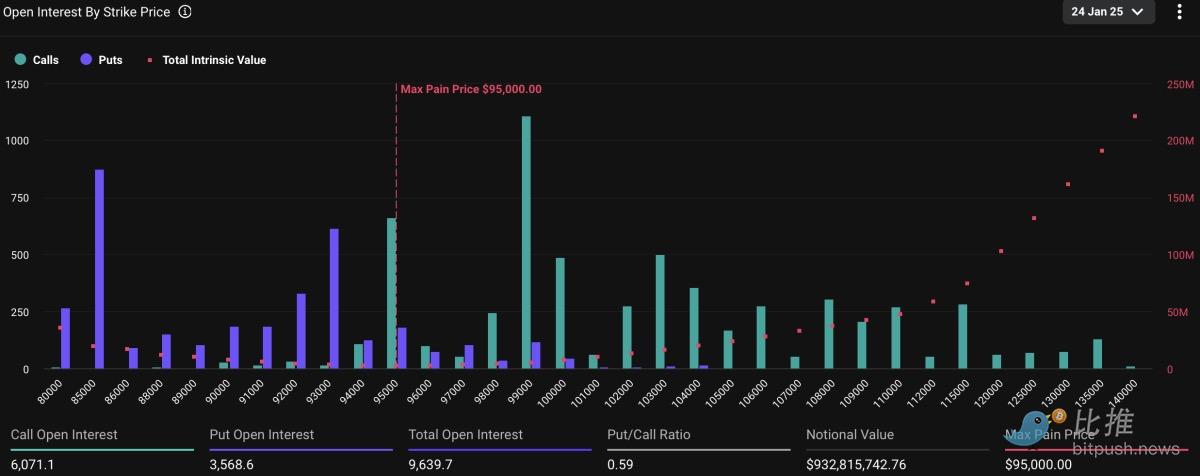Toggle the Puts legend series
This screenshot has height=476, width=1200.
point(101,60)
